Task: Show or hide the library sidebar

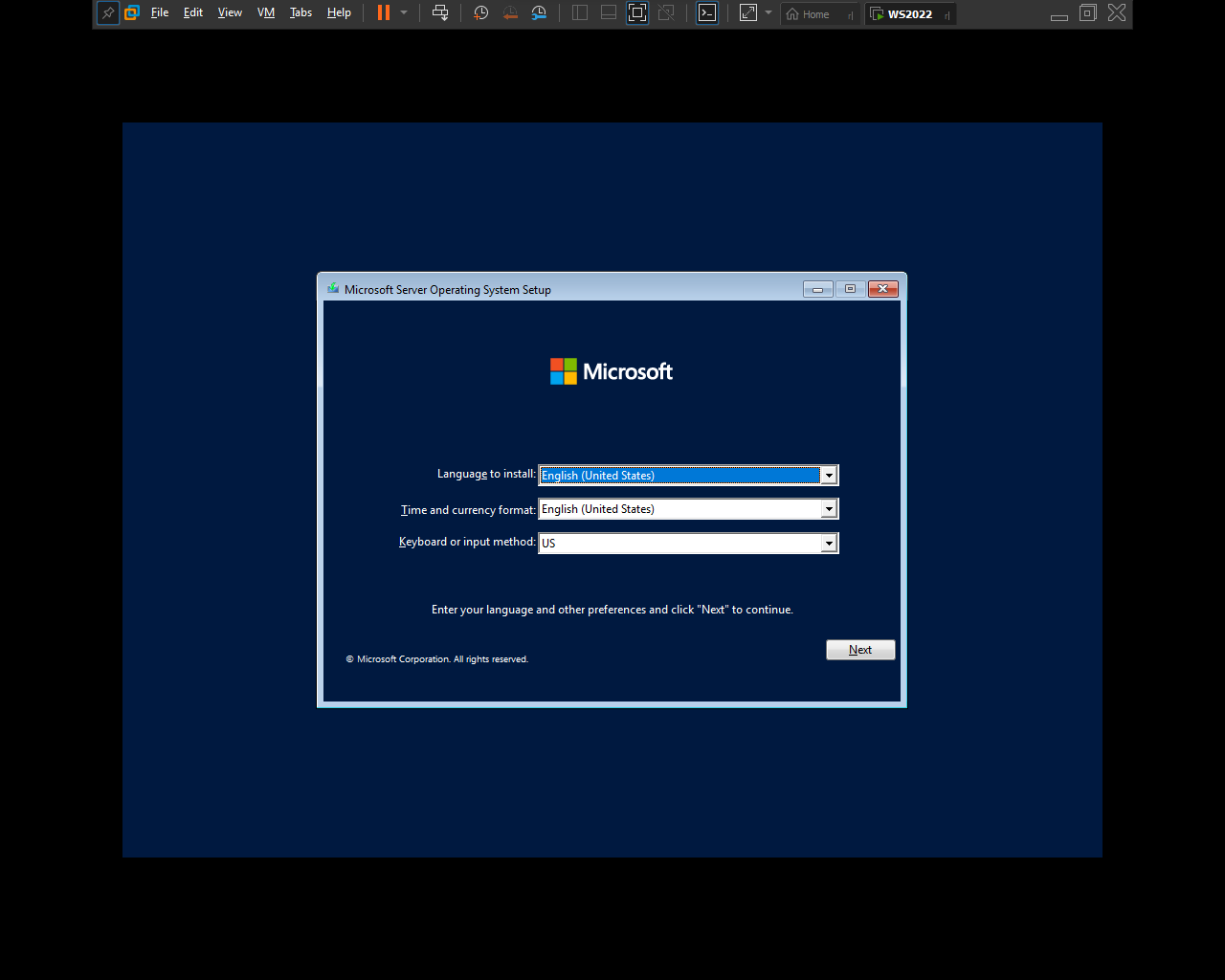Action: tap(580, 13)
